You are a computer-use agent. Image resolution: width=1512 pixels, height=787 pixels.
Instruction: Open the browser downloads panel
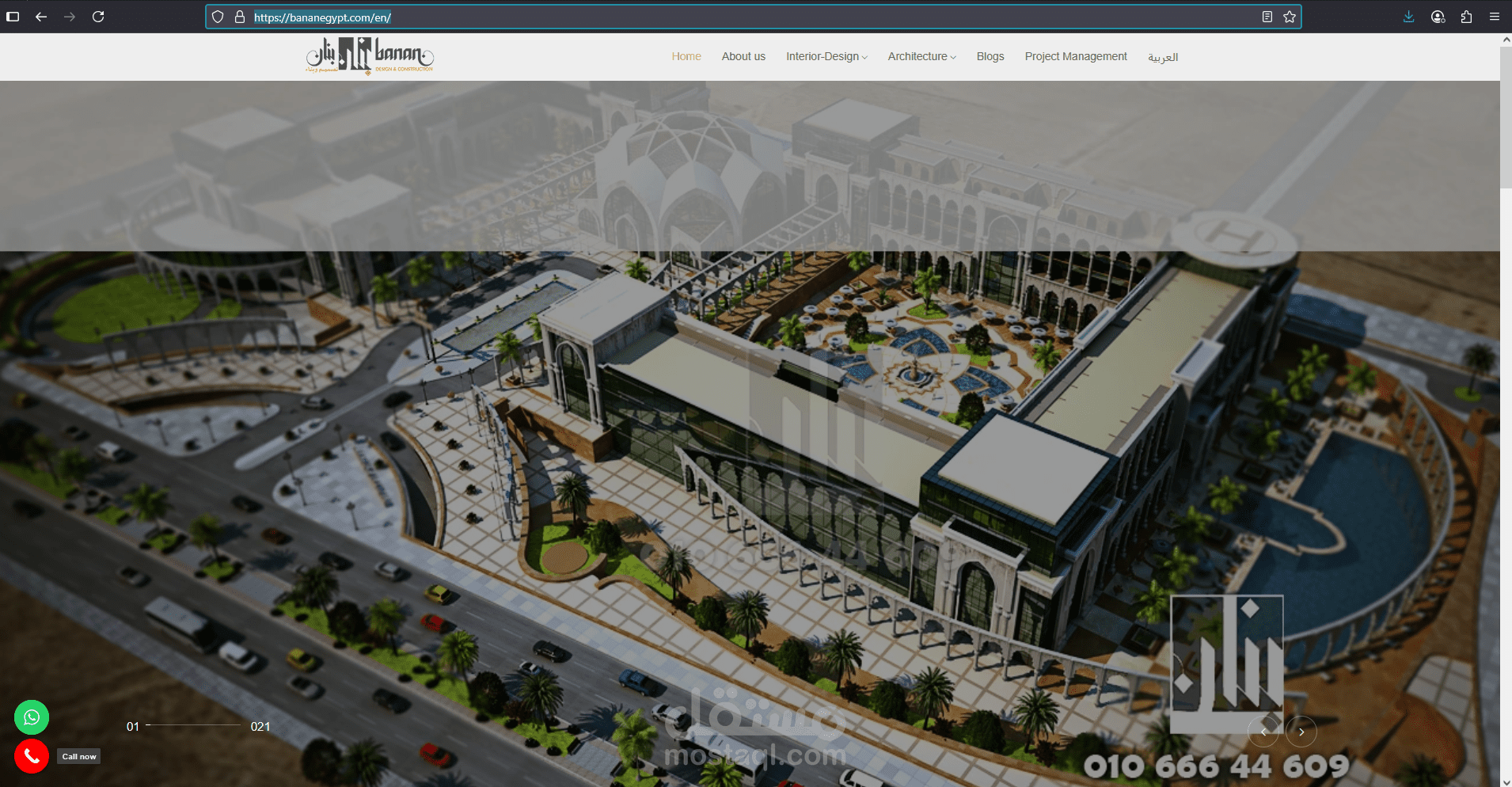coord(1409,17)
